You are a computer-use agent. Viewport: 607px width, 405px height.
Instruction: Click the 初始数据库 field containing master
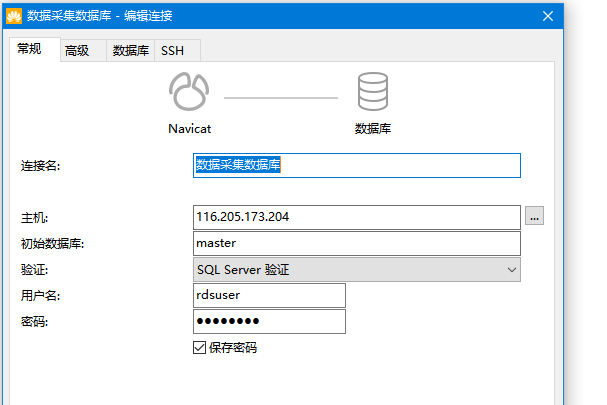[x=357, y=243]
